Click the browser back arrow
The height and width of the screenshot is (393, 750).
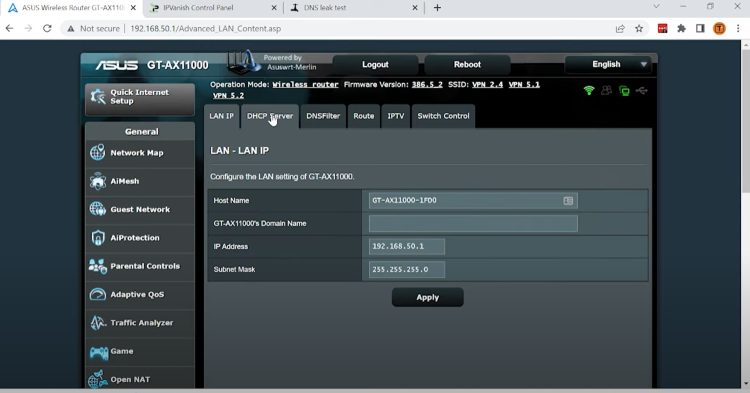point(10,28)
